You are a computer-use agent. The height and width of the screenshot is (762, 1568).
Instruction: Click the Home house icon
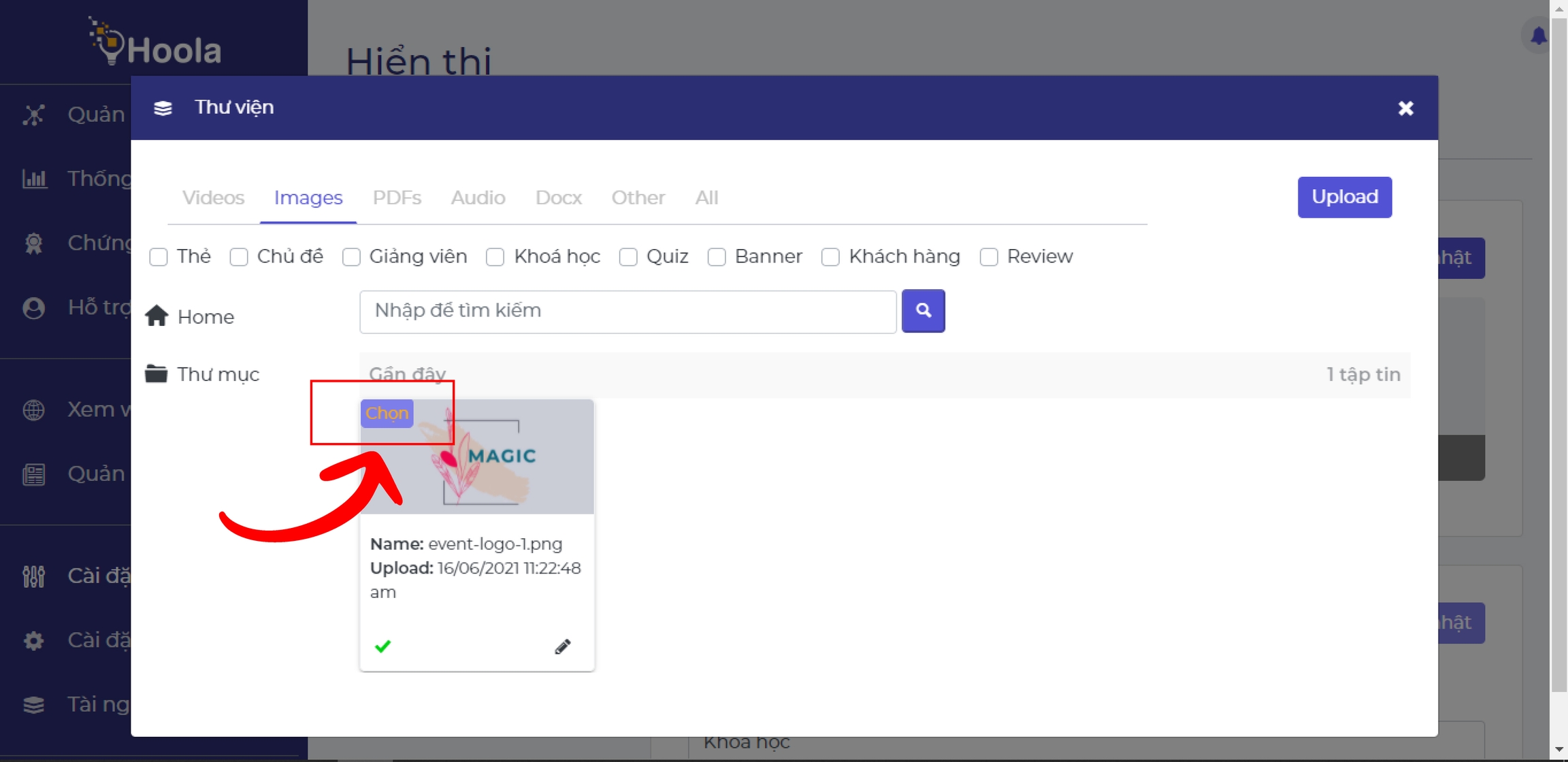tap(157, 316)
